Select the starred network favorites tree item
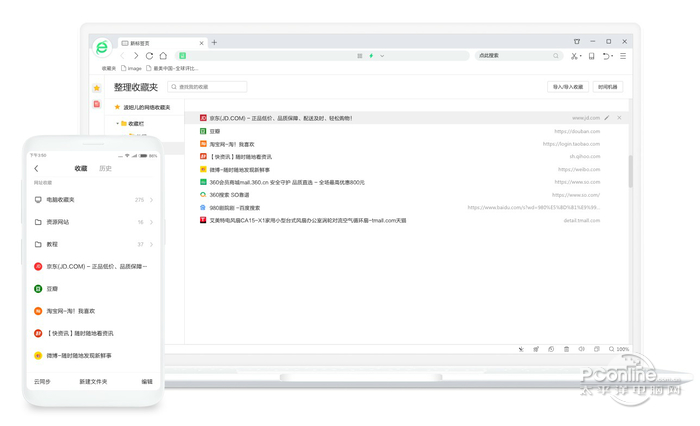The width and height of the screenshot is (700, 426). [142, 107]
